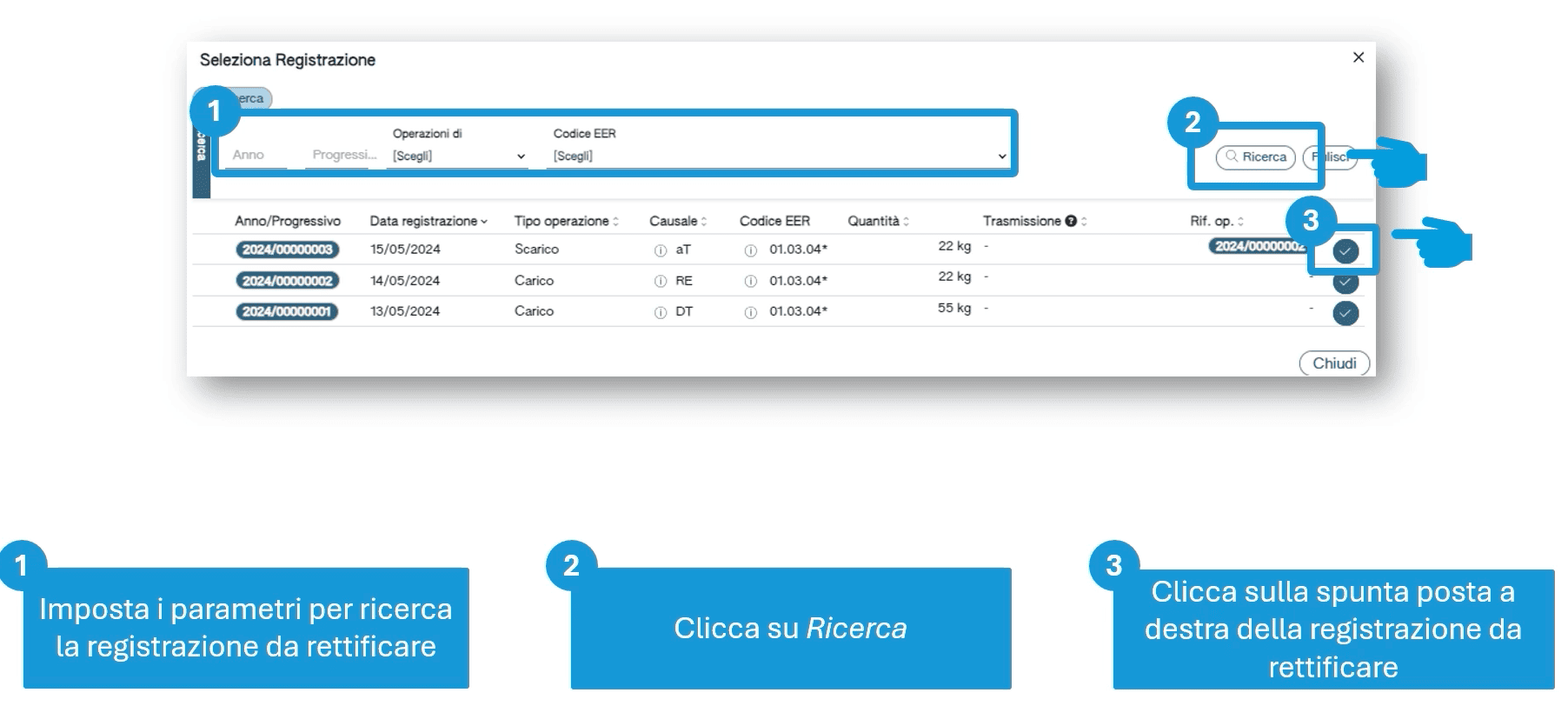Click the info icon beside causale RE
Image resolution: width=1568 pixels, height=706 pixels.
pos(661,282)
